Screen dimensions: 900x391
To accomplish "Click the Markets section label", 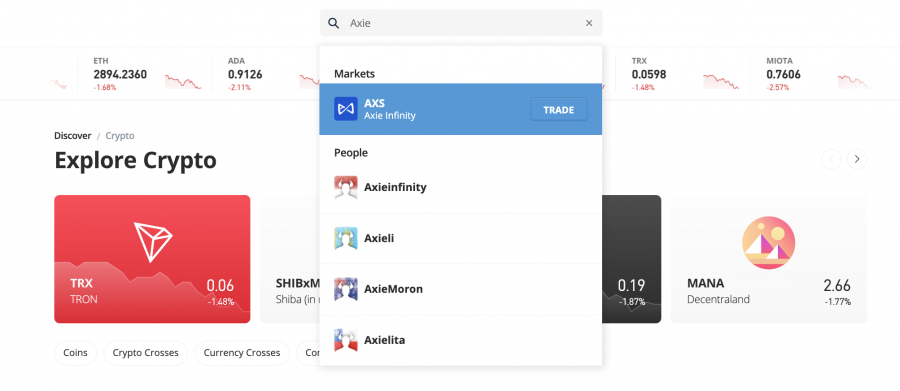I will [x=354, y=73].
